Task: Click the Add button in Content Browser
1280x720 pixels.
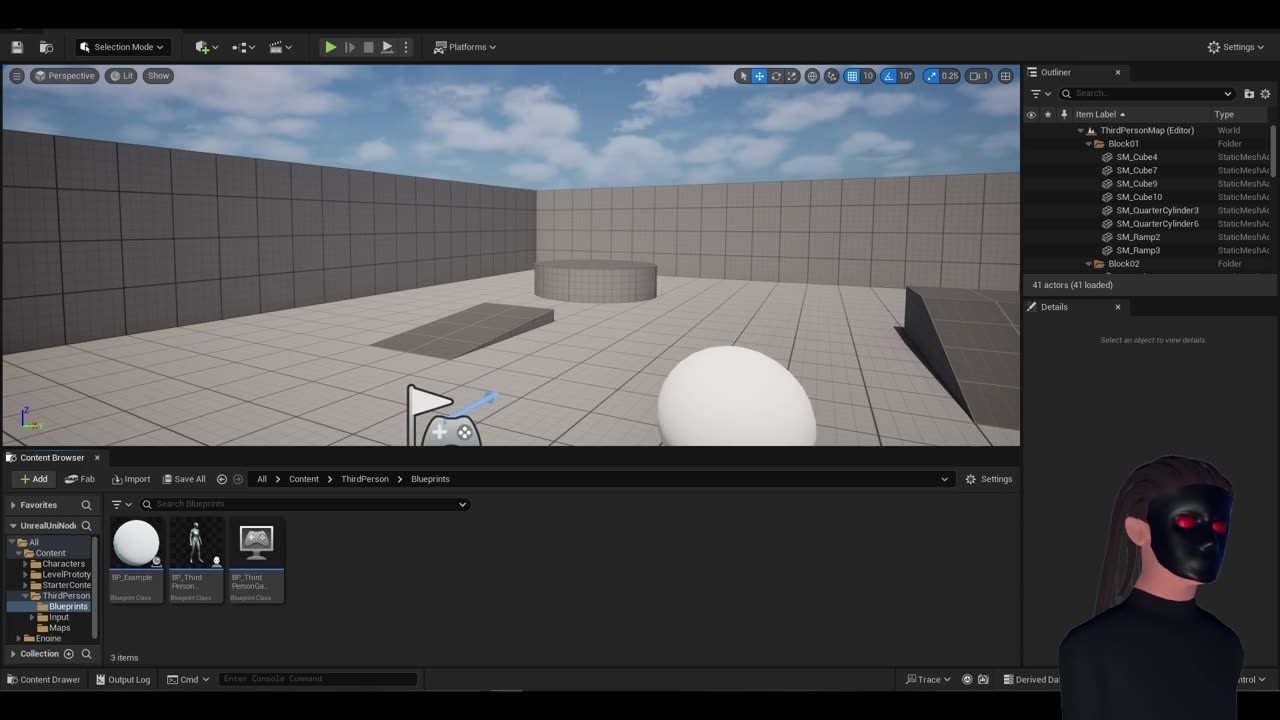Action: (34, 479)
